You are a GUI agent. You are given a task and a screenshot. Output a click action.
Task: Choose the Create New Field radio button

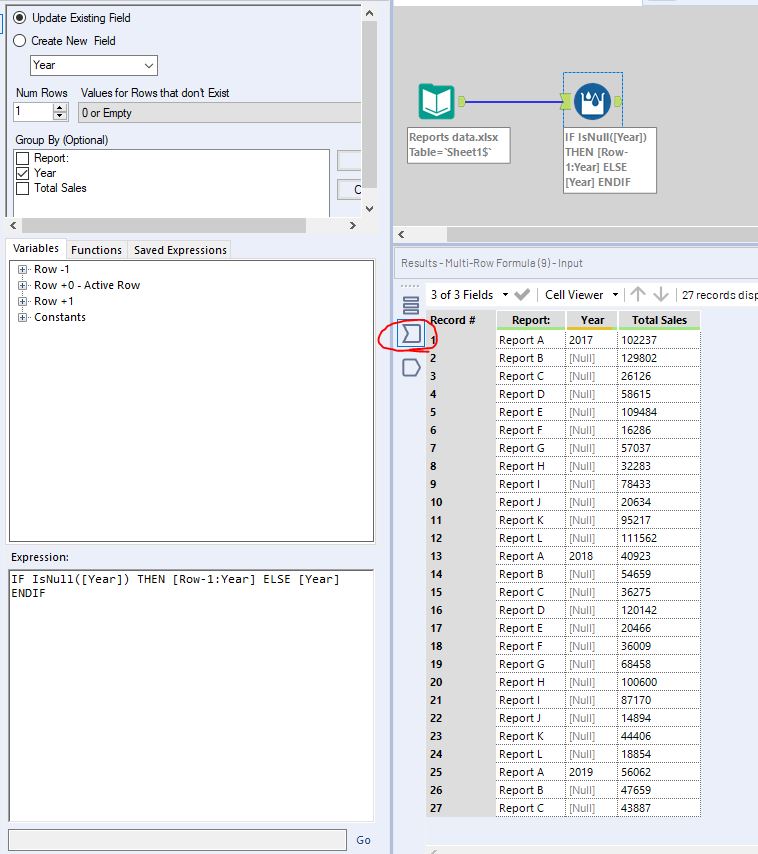pos(20,41)
